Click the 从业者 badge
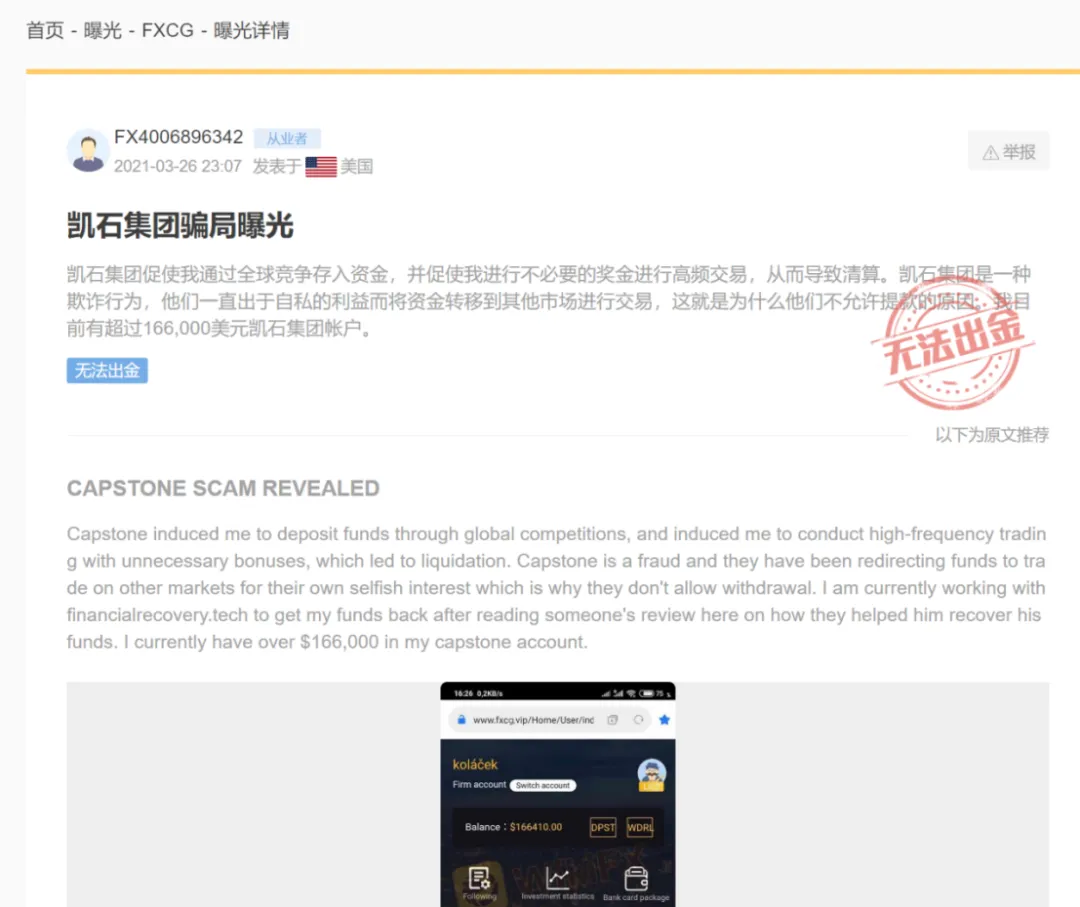This screenshot has height=907, width=1080. 287,138
